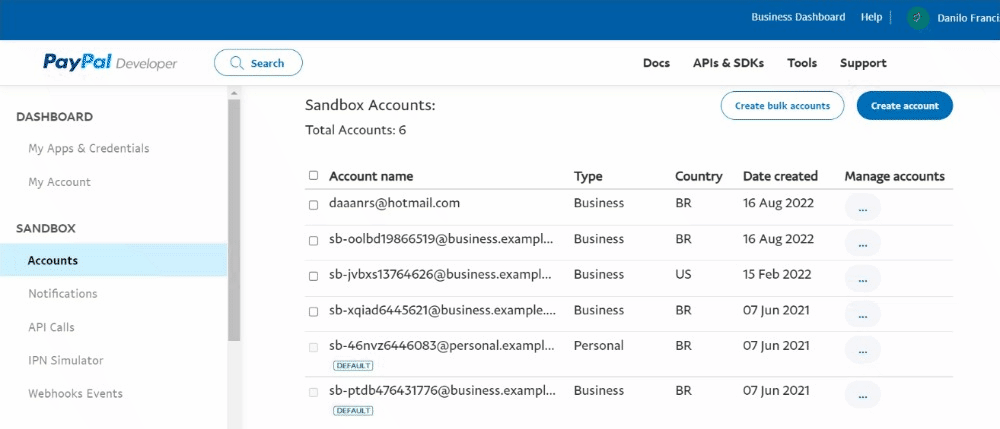This screenshot has height=429, width=1000.
Task: Click Create bulk accounts button
Action: click(x=783, y=106)
